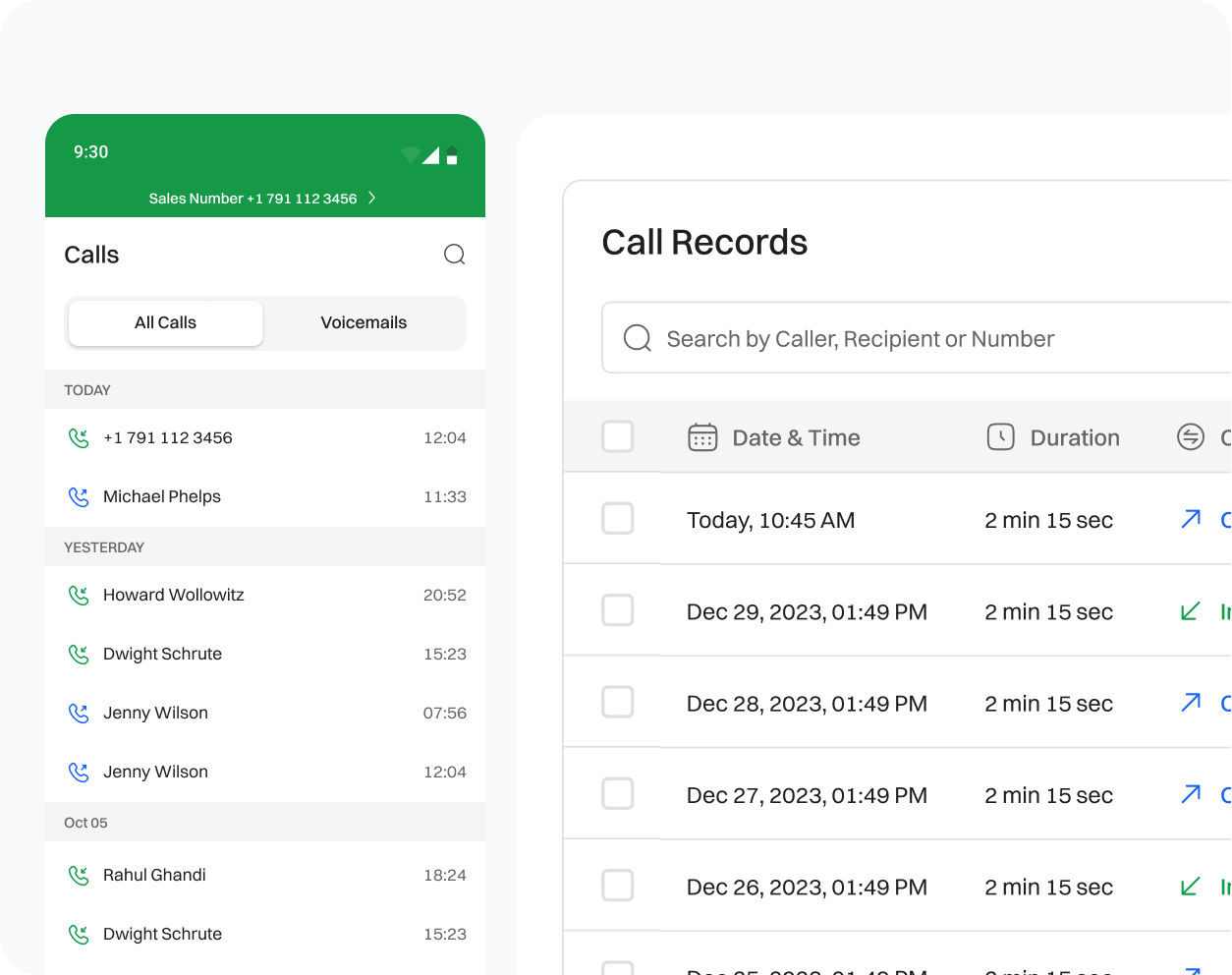Select the checkbox for Today, 10:45 AM call
Image resolution: width=1232 pixels, height=975 pixels.
pyautogui.click(x=617, y=519)
